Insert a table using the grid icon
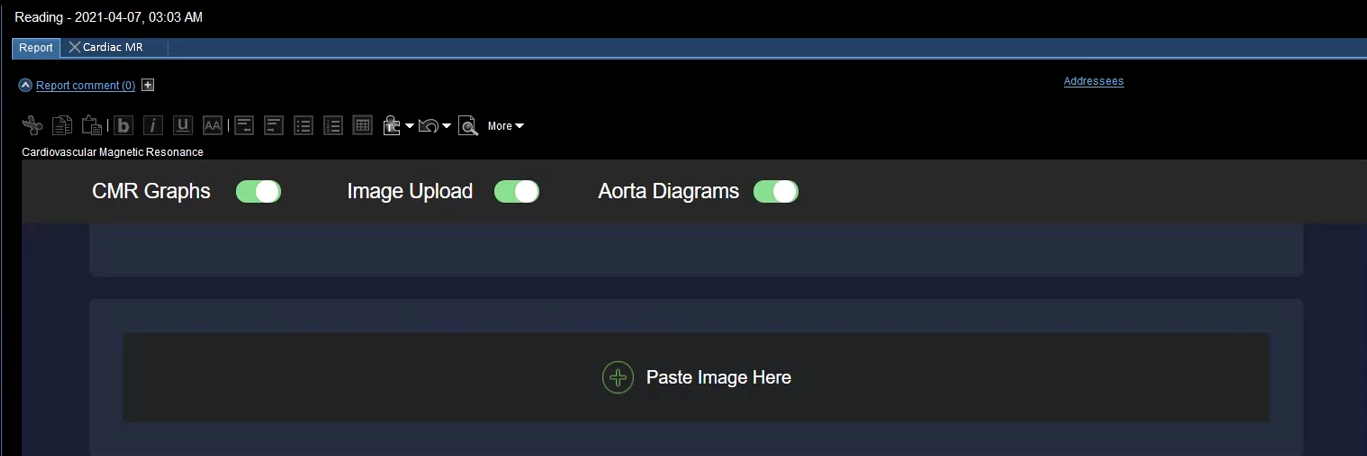The image size is (1367, 456). [363, 126]
